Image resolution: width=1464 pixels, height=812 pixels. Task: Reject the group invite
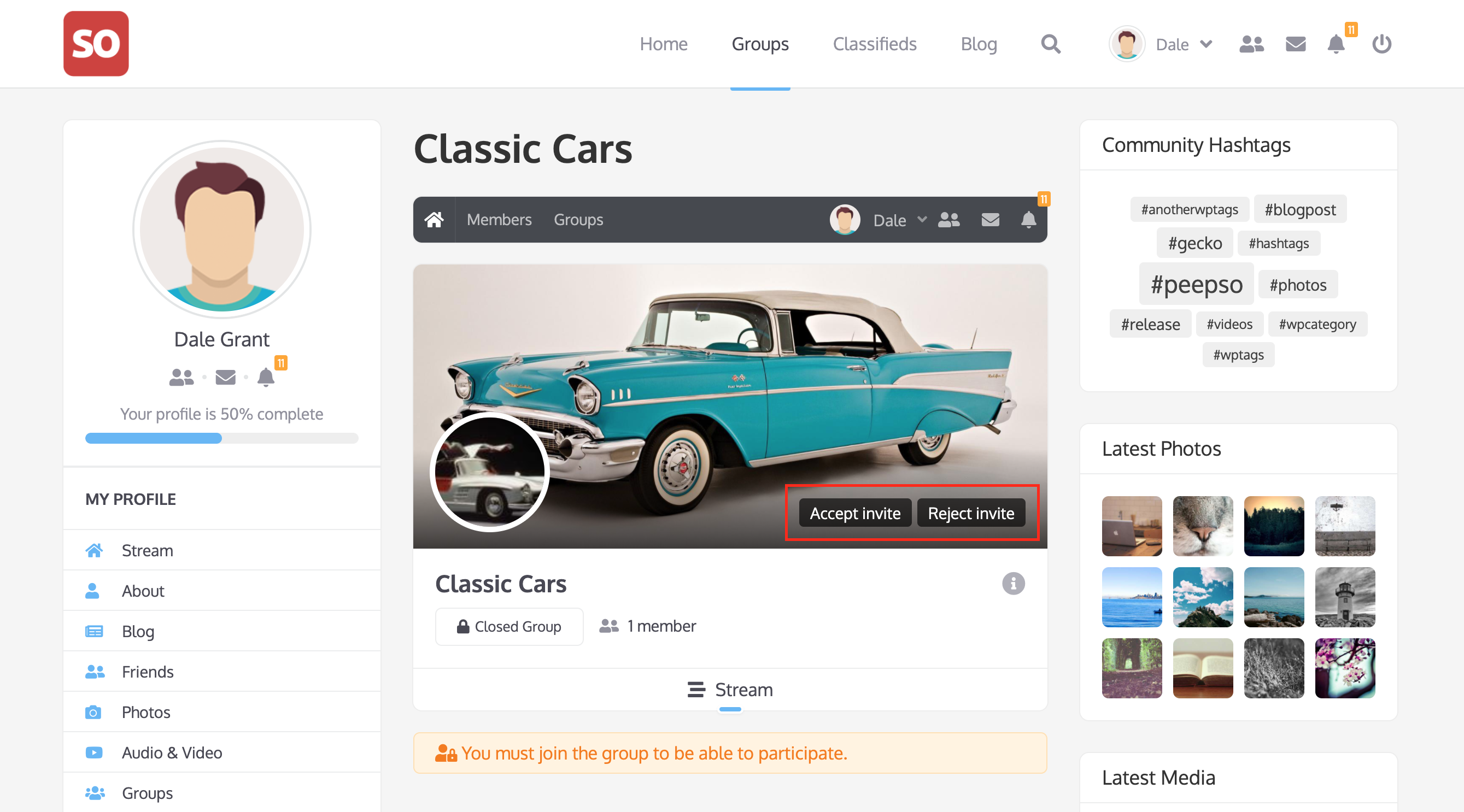click(x=971, y=513)
